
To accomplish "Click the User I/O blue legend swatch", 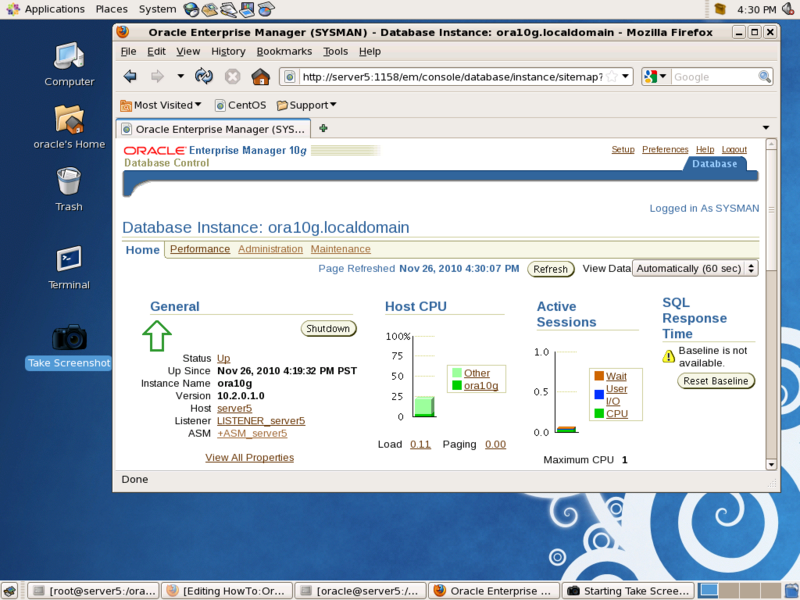I will point(599,395).
